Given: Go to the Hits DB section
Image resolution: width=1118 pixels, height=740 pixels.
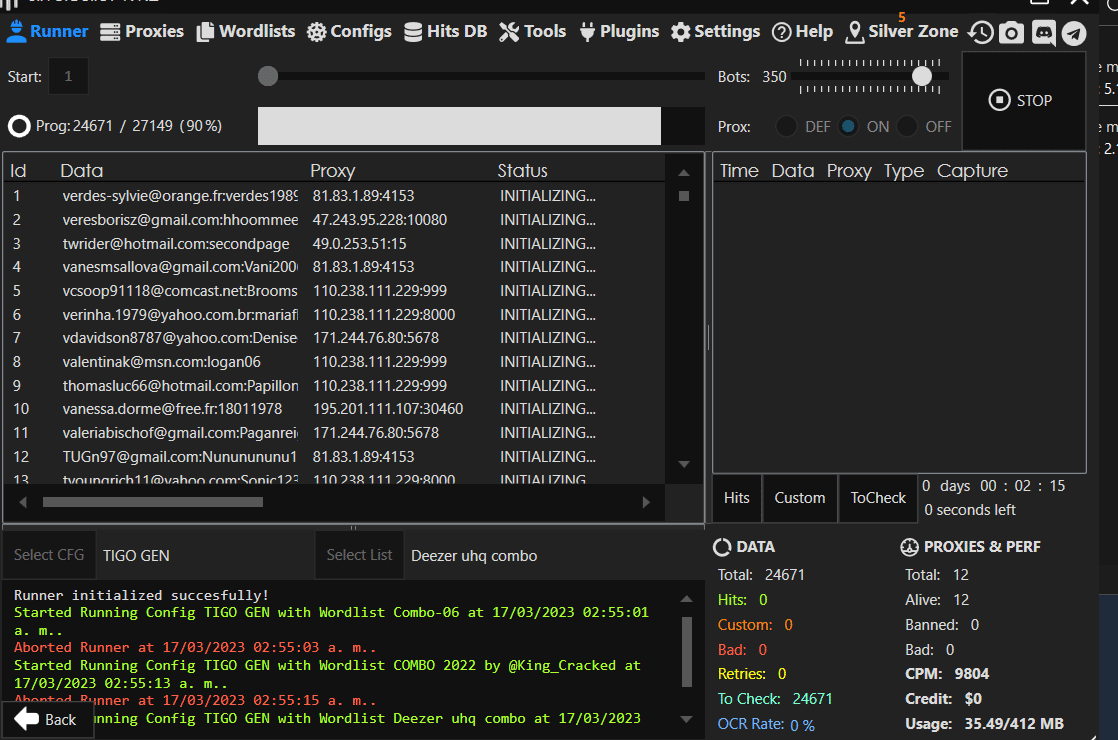Looking at the screenshot, I should (445, 32).
